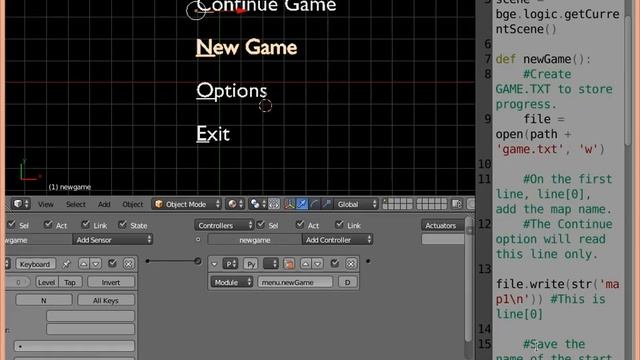
Task: Open the Object menu
Action: [133, 204]
